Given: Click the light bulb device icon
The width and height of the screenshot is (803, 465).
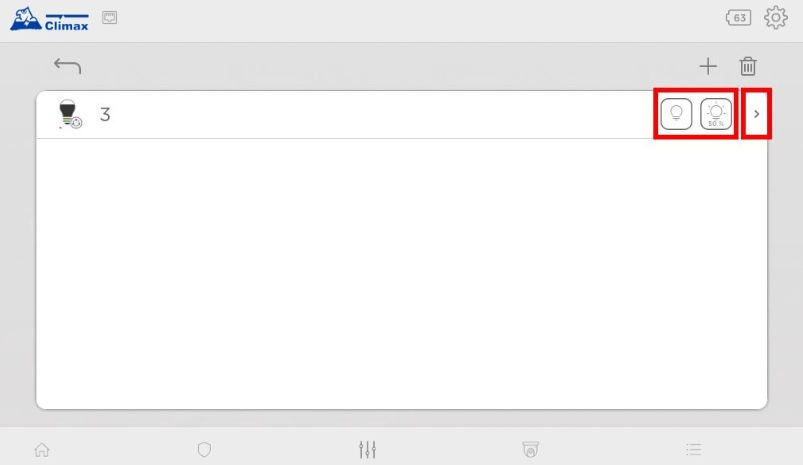Looking at the screenshot, I should tap(69, 115).
